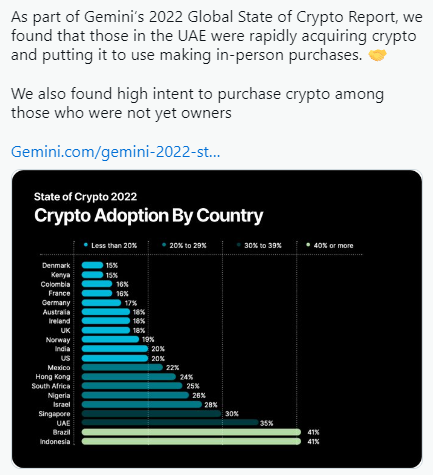
Task: Click the Brazil 41% bar
Action: click(x=191, y=432)
